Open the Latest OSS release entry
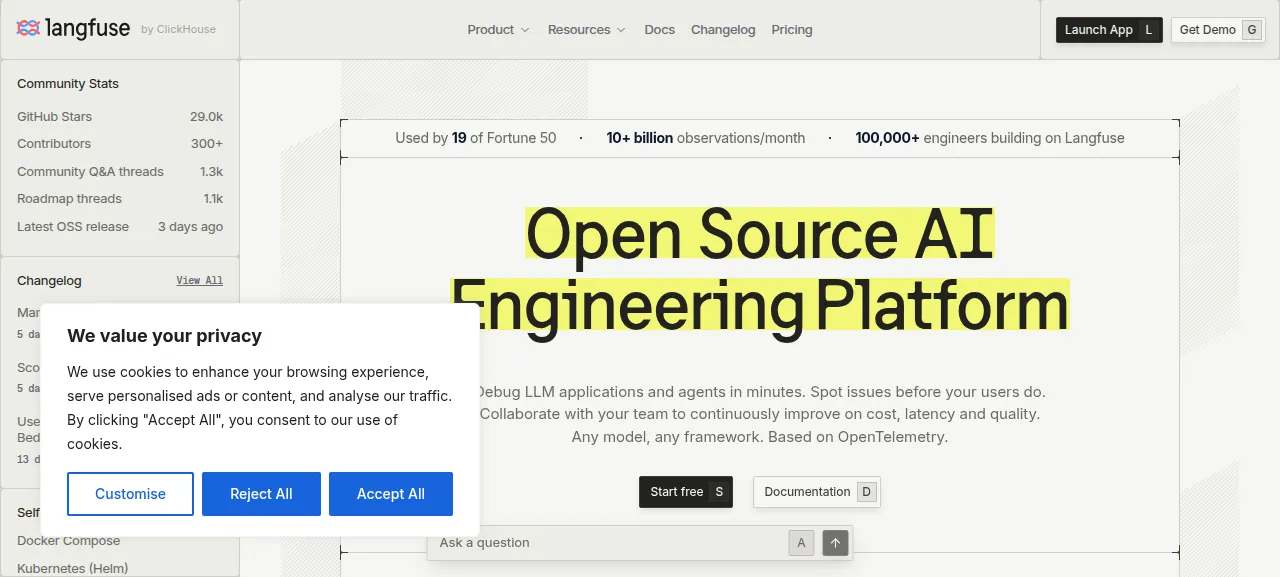 pos(120,226)
